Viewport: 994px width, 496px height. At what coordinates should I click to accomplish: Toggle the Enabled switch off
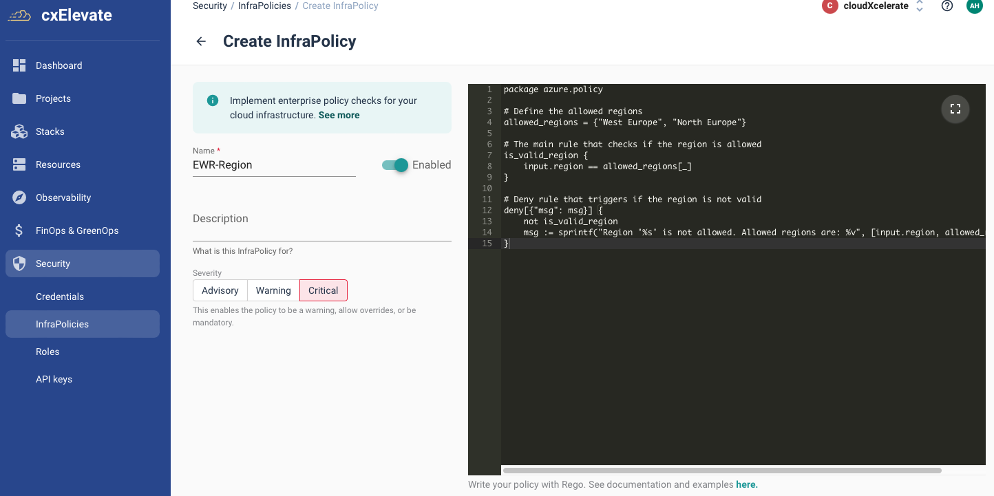(x=395, y=165)
